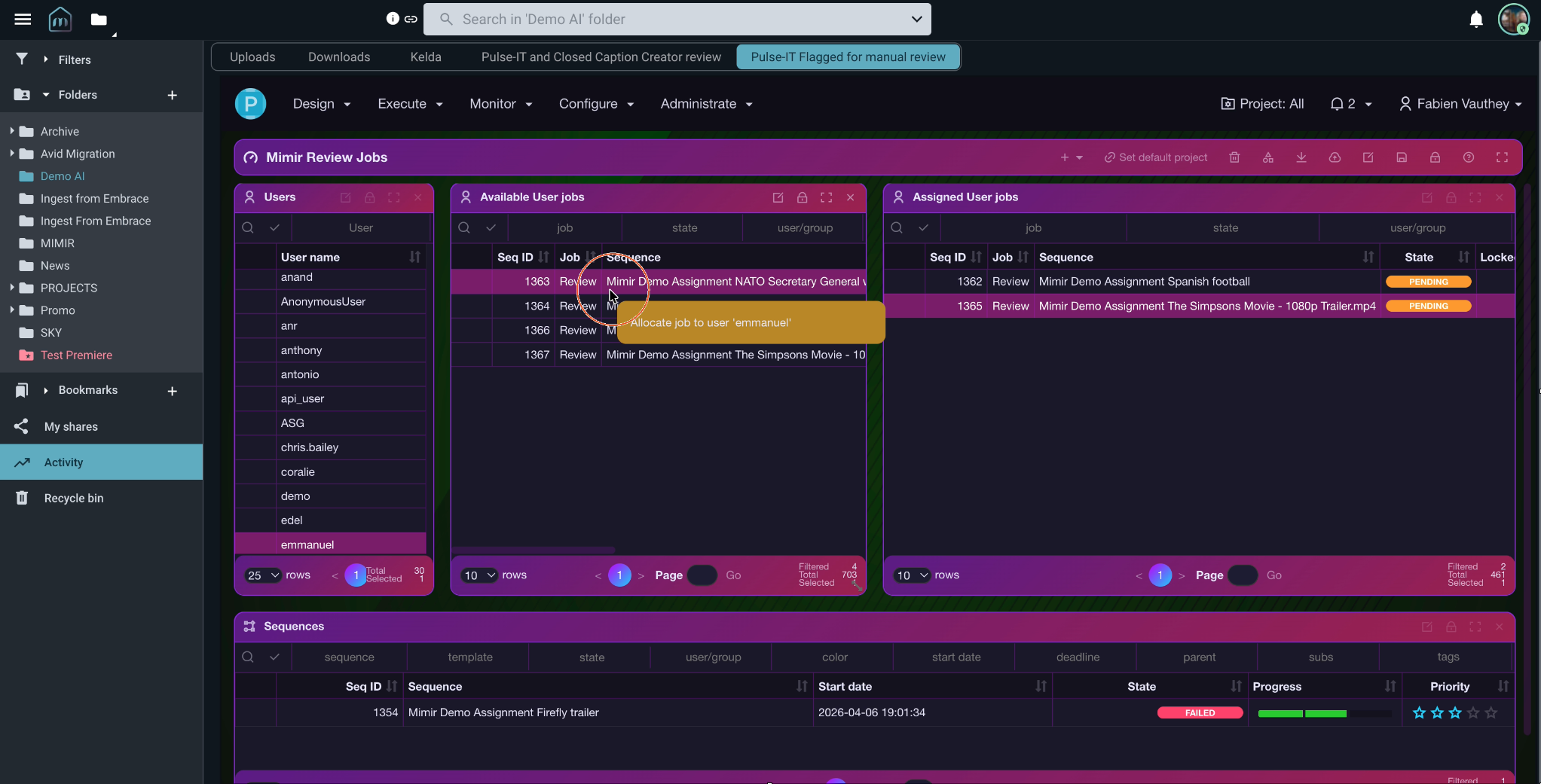Click search icon in Users panel filter
The width and height of the screenshot is (1541, 784).
click(x=248, y=227)
